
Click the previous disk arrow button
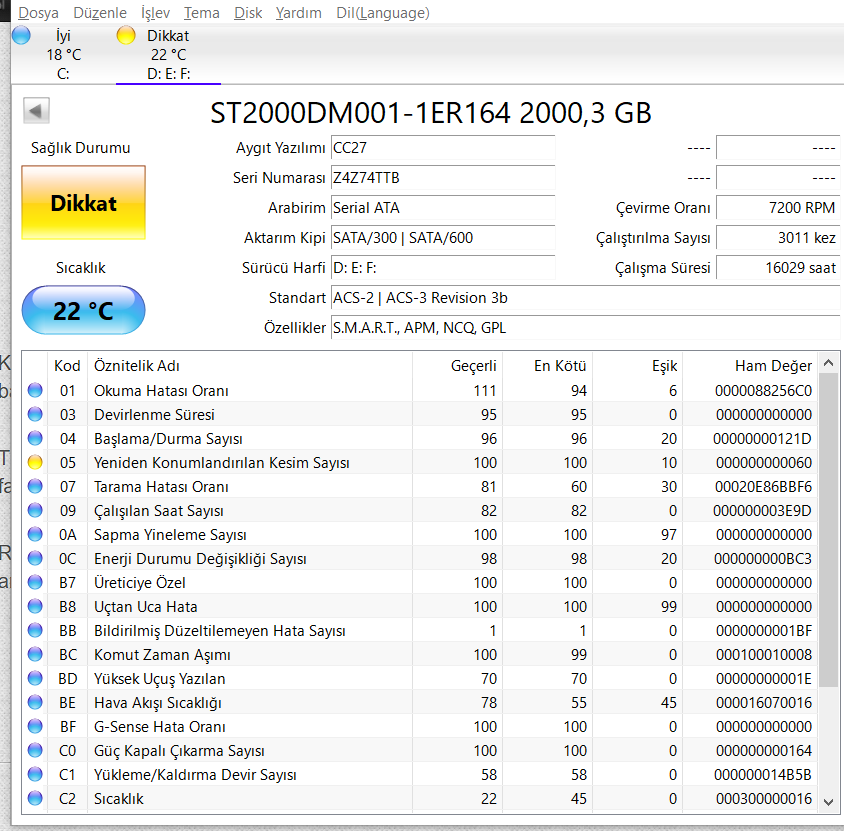pyautogui.click(x=36, y=111)
